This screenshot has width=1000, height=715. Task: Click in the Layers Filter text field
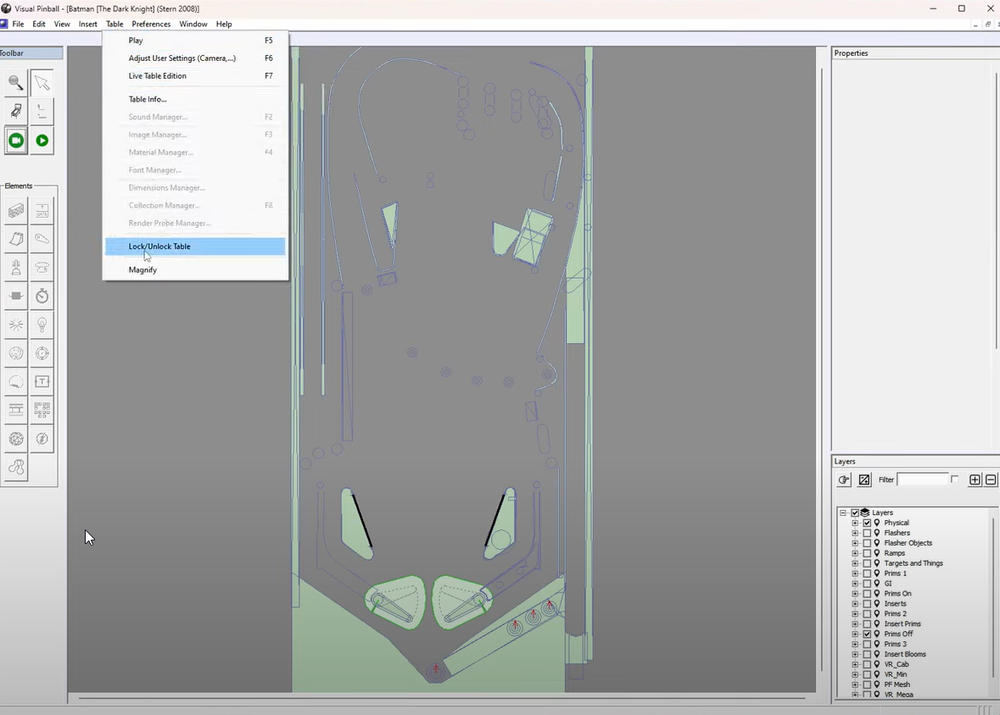[922, 480]
